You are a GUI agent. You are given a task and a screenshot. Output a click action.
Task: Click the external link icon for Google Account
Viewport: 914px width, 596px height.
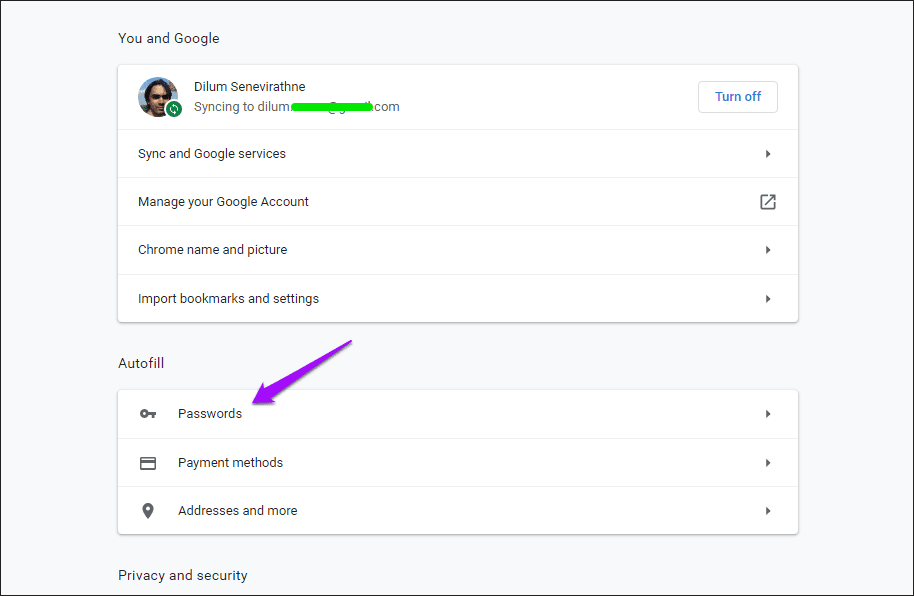pyautogui.click(x=767, y=202)
